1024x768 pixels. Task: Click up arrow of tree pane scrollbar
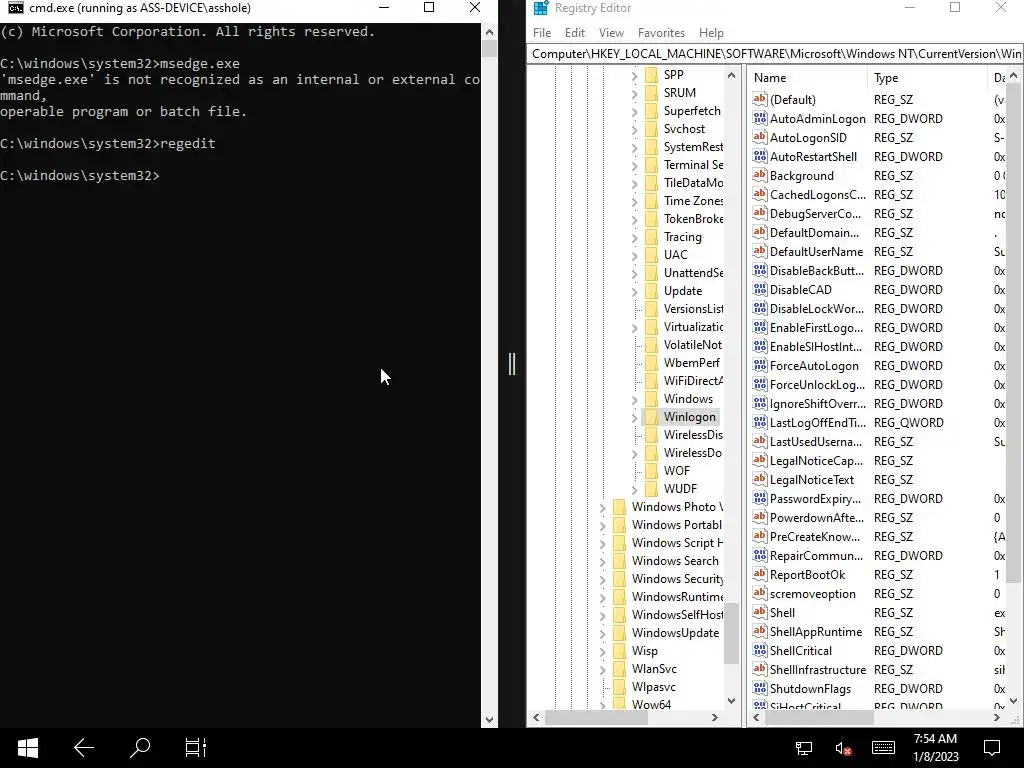pyautogui.click(x=731, y=75)
